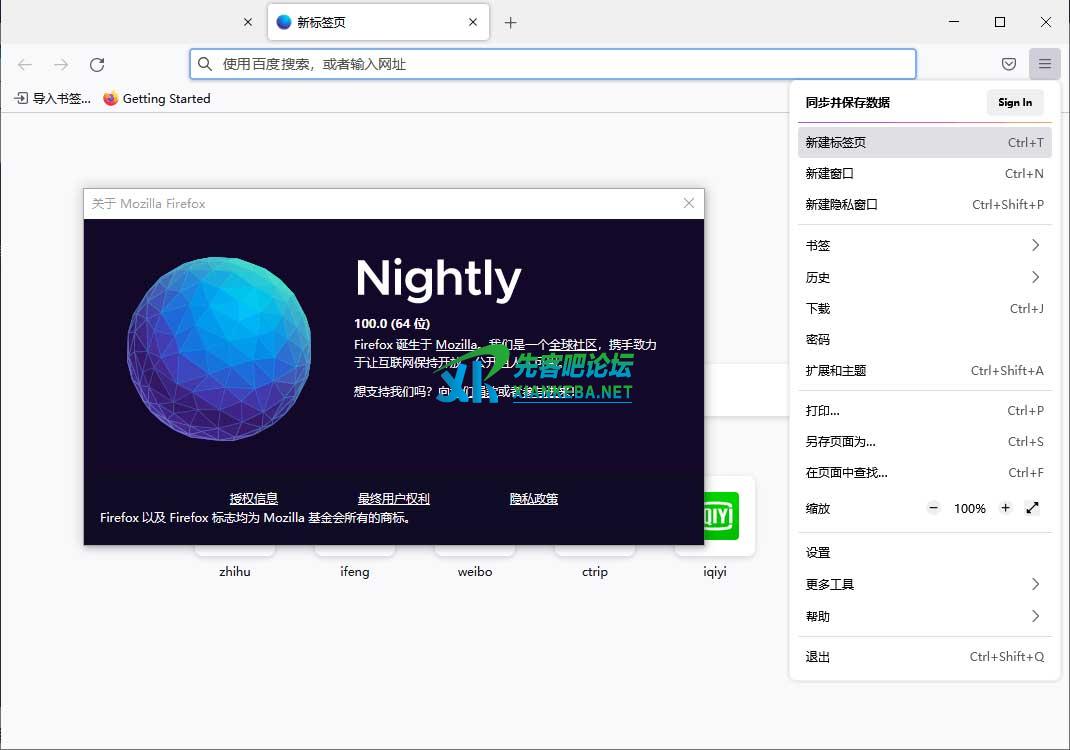The width and height of the screenshot is (1070, 750).
Task: Expand the 书签 bookmarks submenu
Action: point(924,246)
